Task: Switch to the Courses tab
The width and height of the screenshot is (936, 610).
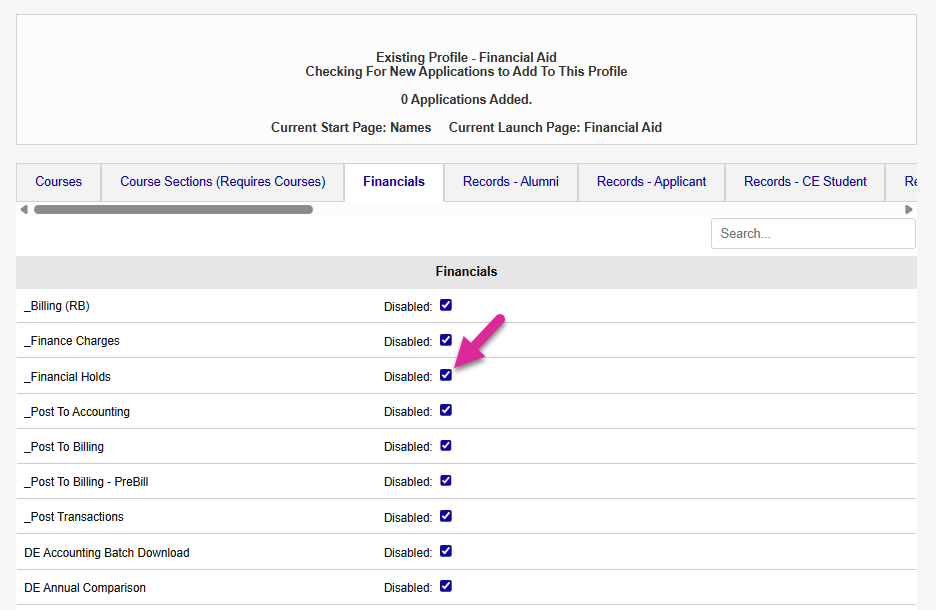Action: coord(58,182)
